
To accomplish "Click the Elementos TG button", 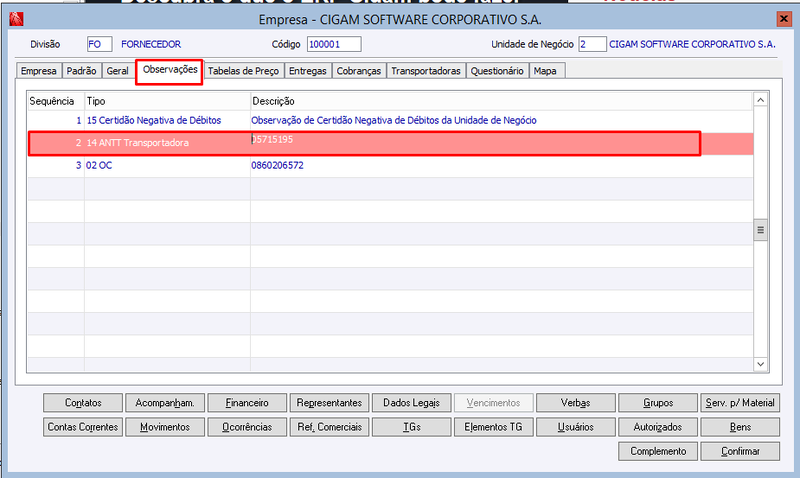I will pyautogui.click(x=493, y=427).
